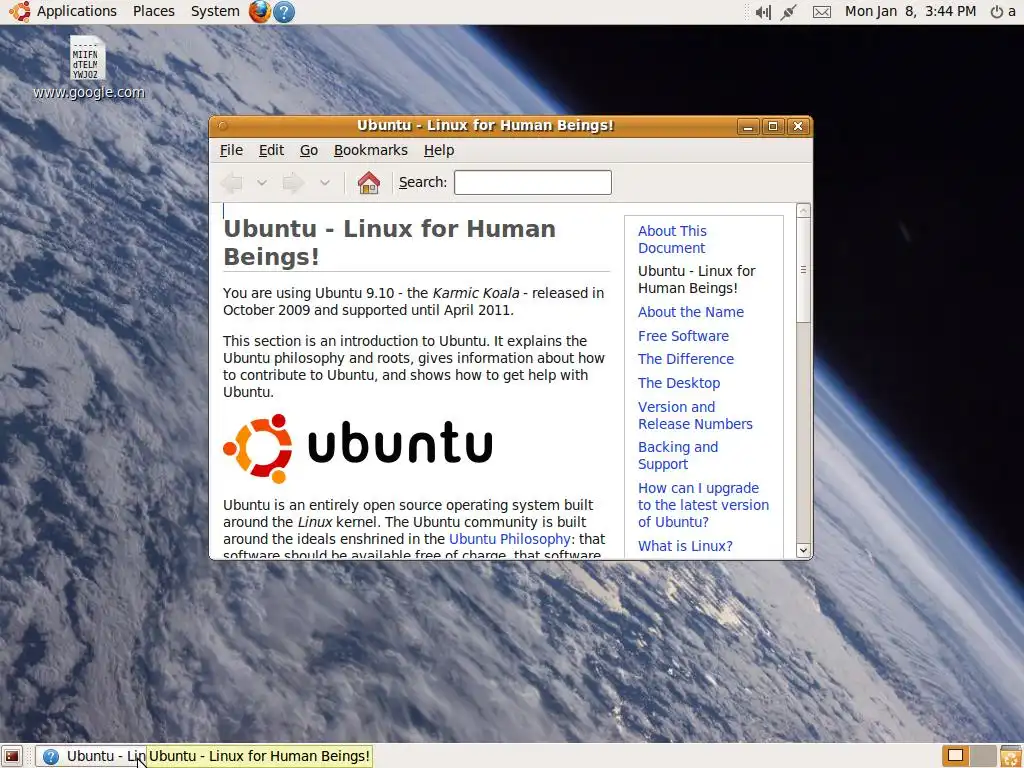
Task: Open the Edit menu
Action: tap(271, 150)
